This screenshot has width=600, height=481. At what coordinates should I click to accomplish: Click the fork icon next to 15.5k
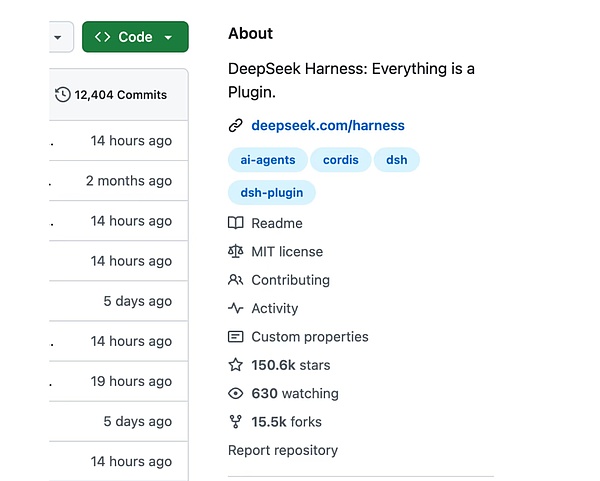[235, 422]
